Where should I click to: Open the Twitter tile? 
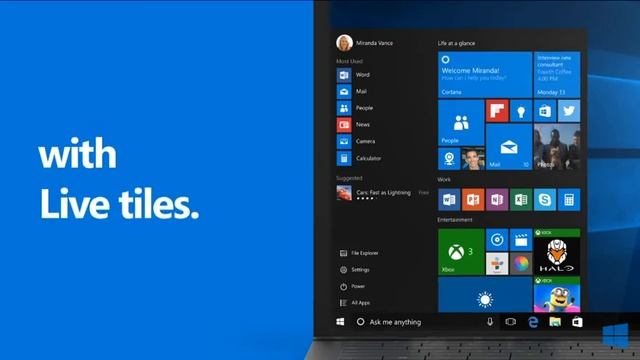pos(569,111)
